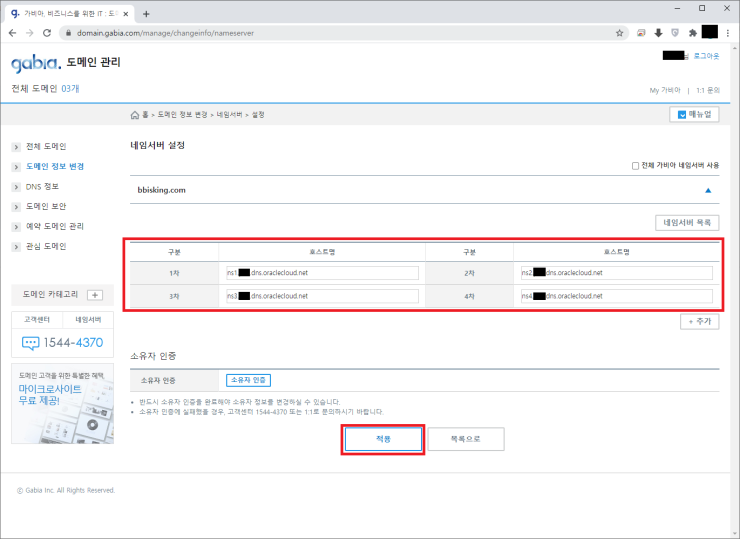Open the Chrome three-dot menu
Screen dimensions: 740x539
pos(729,32)
